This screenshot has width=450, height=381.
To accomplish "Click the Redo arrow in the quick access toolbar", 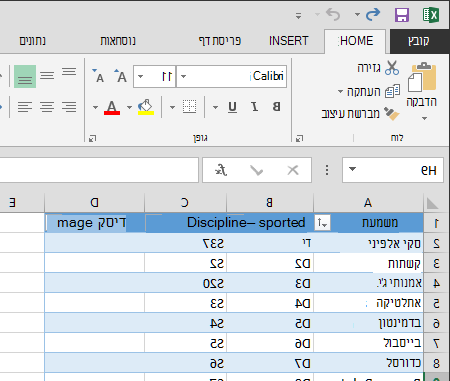I will (373, 14).
